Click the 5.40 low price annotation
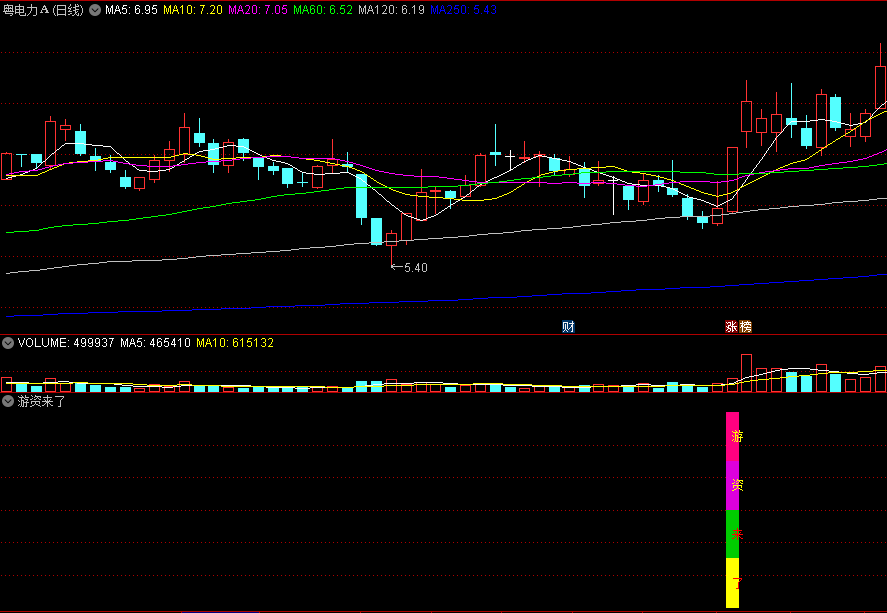 (416, 268)
